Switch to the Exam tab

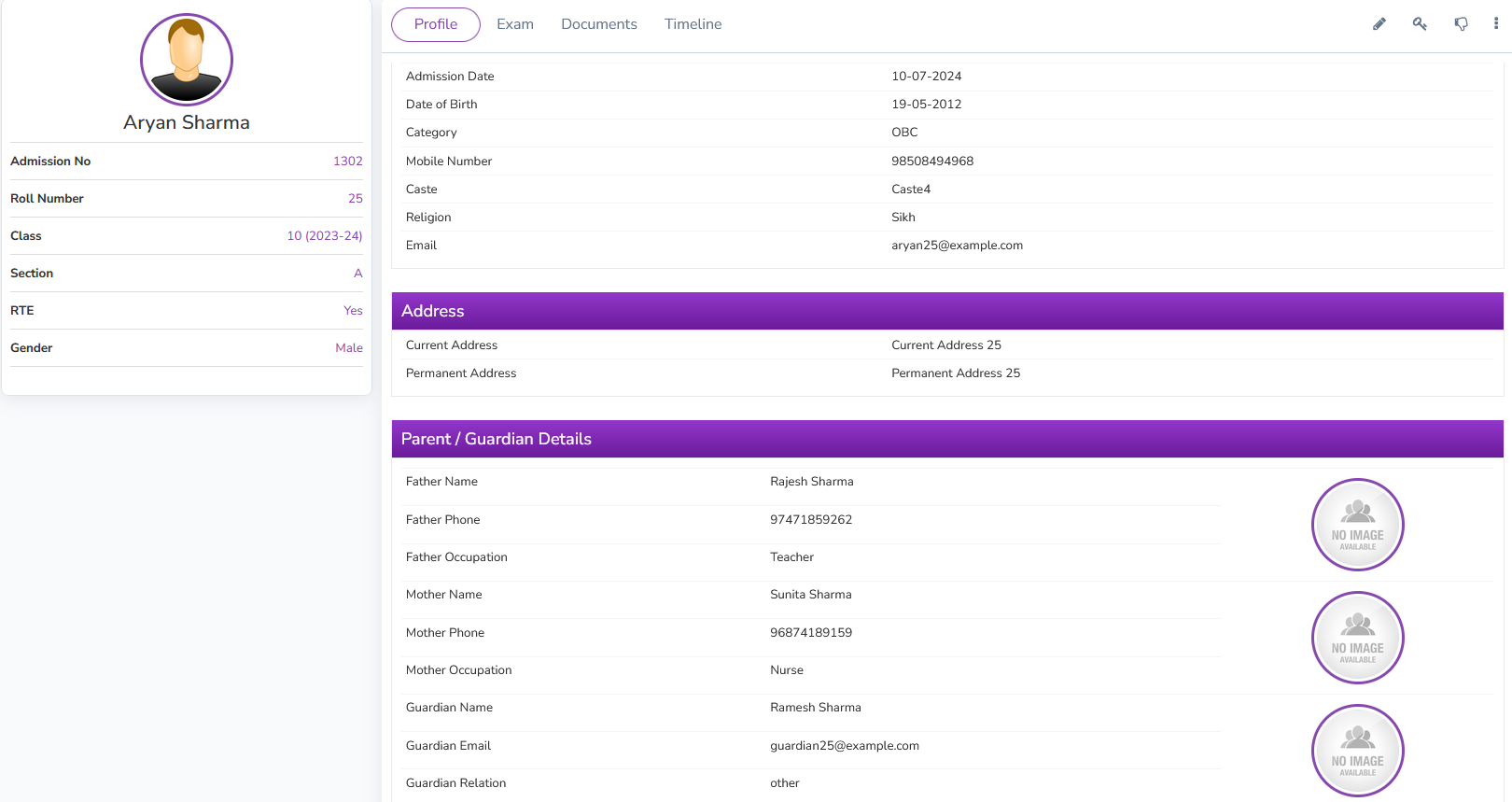click(x=514, y=24)
